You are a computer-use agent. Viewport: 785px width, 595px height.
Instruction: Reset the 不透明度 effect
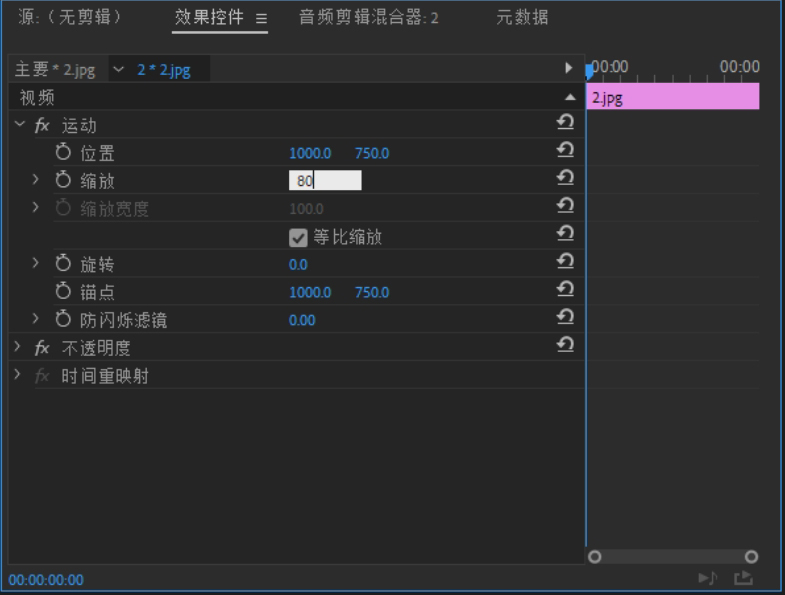tap(565, 345)
